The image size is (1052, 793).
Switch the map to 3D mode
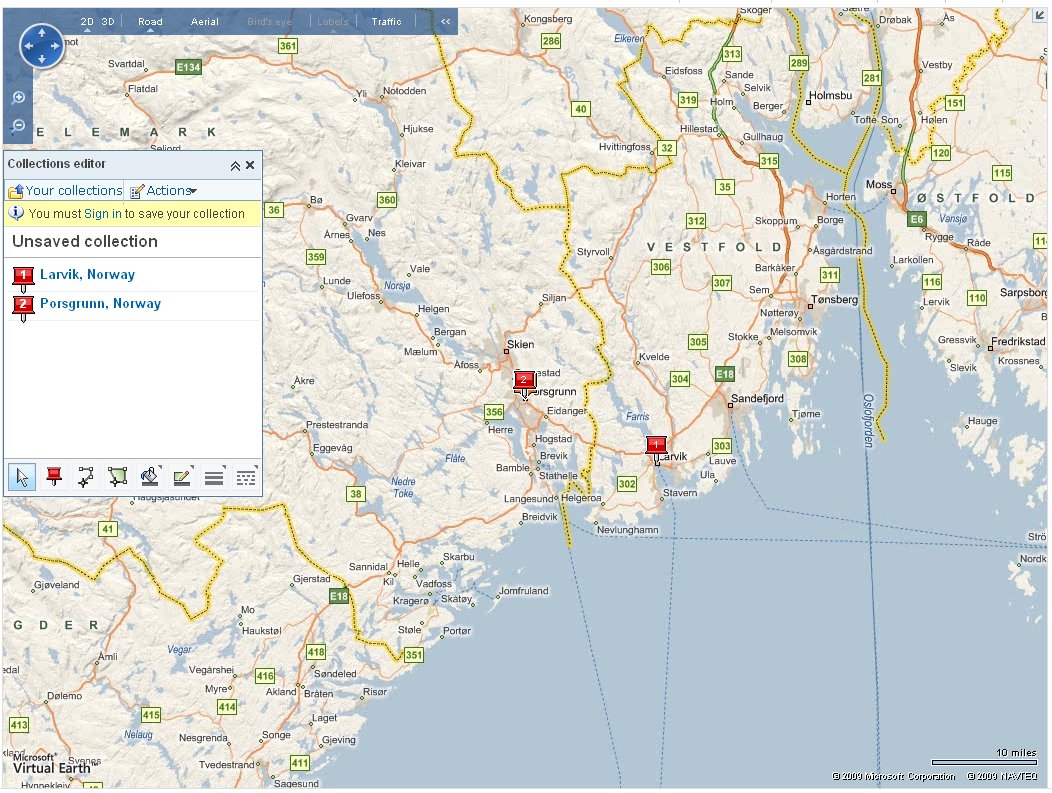pos(108,20)
